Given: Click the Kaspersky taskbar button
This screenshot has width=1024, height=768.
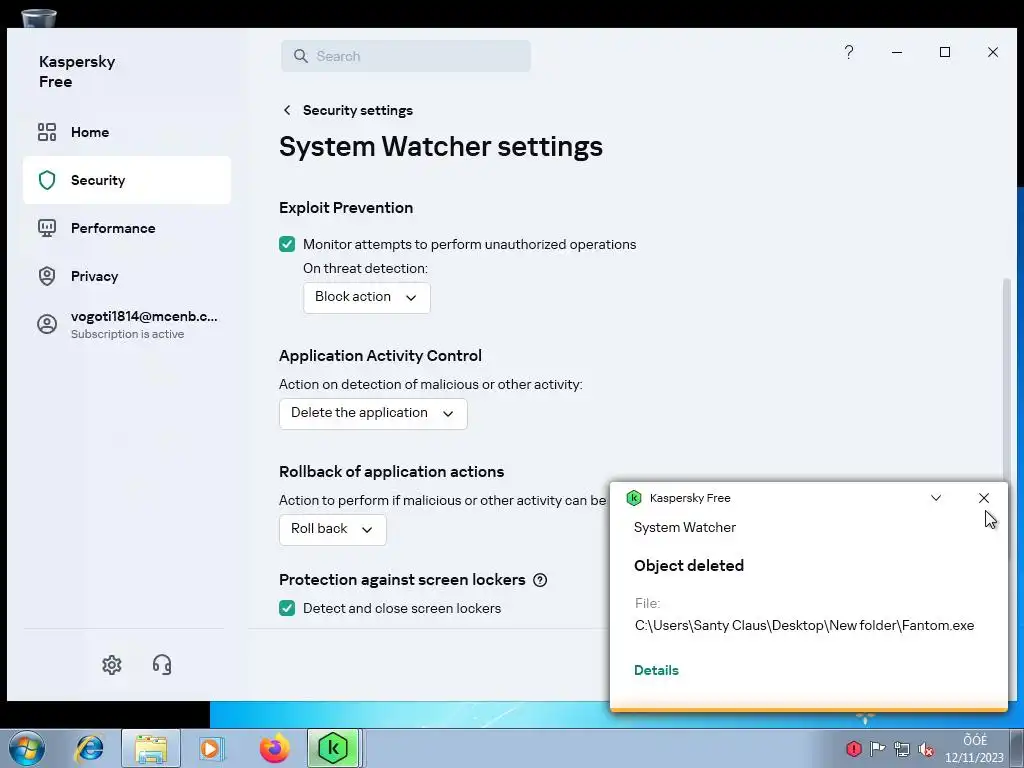Looking at the screenshot, I should tap(333, 748).
